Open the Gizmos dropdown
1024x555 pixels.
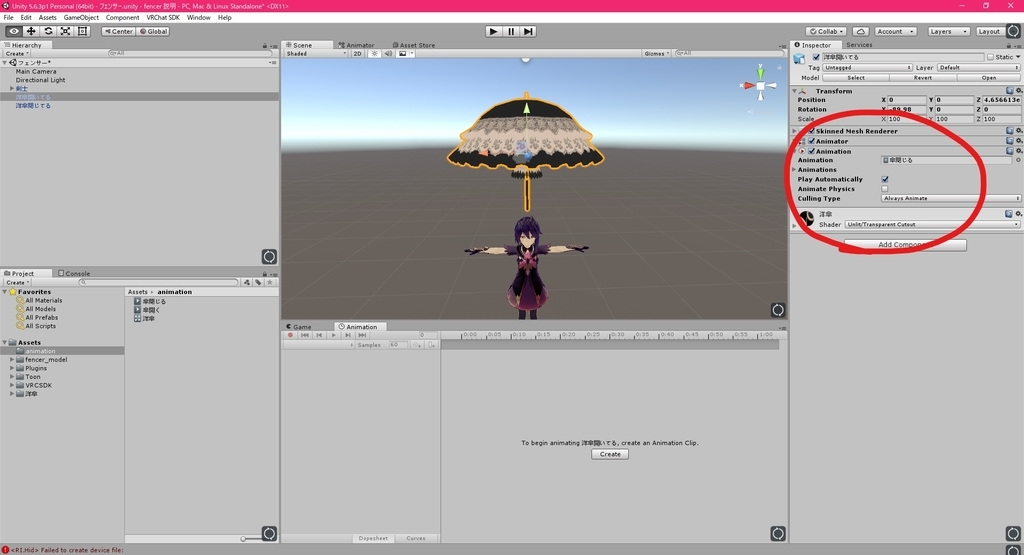click(656, 54)
